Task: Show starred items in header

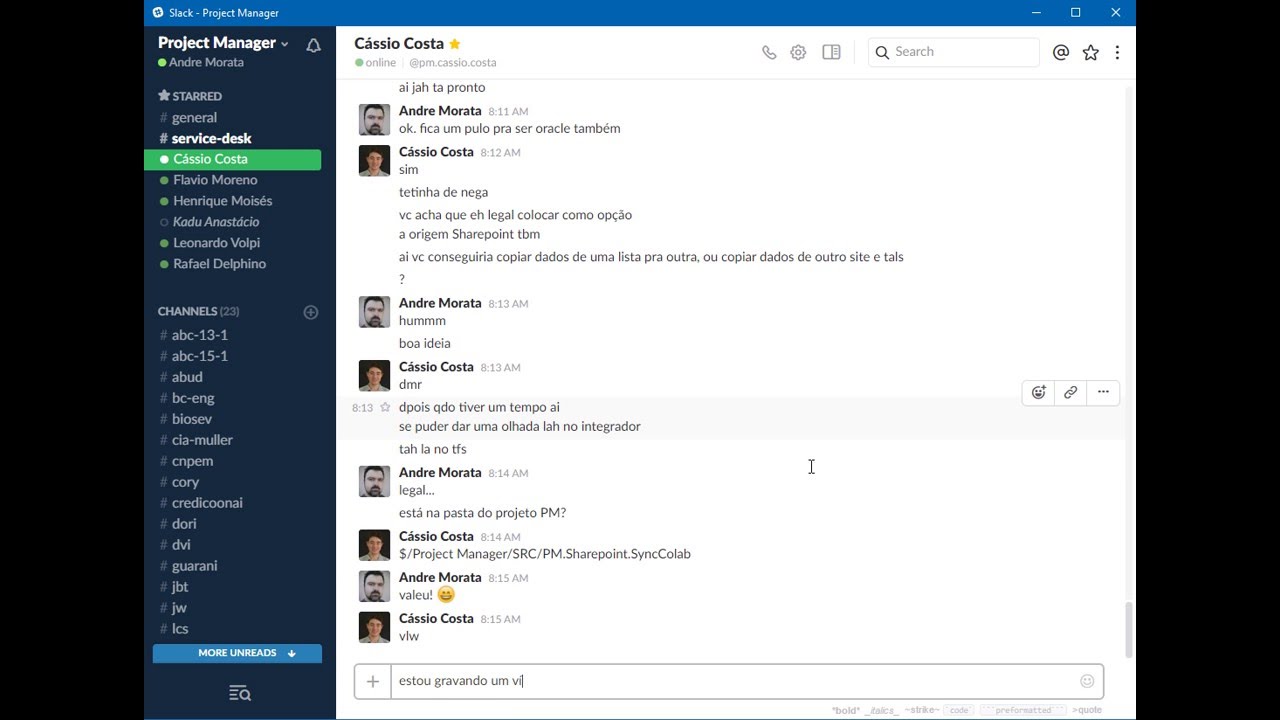Action: 1090,52
